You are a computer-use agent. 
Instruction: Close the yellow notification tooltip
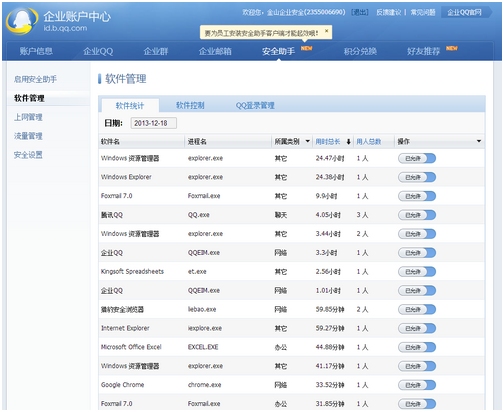coord(326,31)
